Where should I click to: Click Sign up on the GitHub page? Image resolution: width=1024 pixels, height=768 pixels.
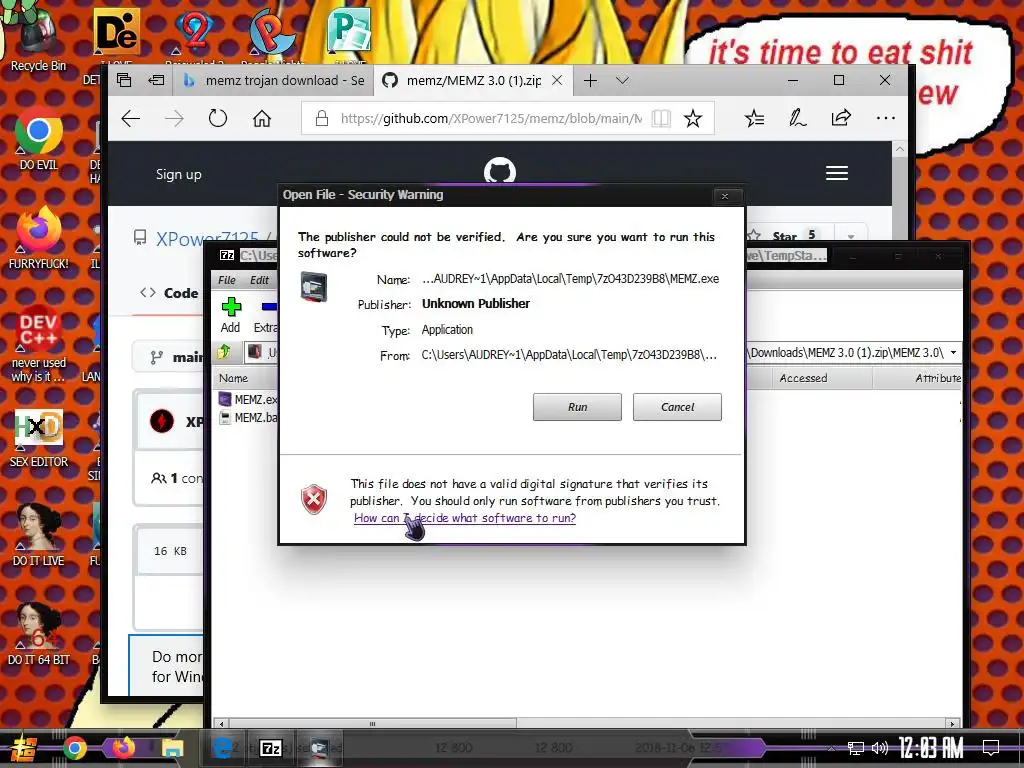[178, 174]
